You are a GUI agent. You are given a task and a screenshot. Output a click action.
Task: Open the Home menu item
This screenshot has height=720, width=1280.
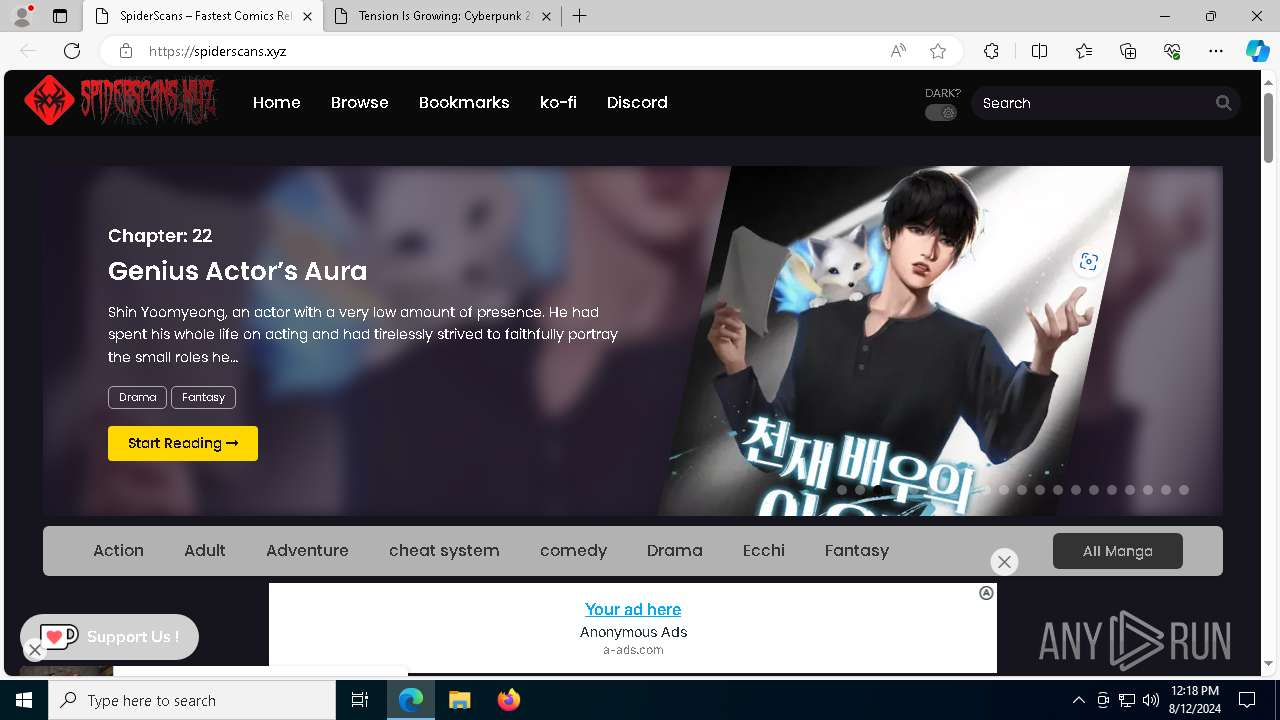pos(277,102)
